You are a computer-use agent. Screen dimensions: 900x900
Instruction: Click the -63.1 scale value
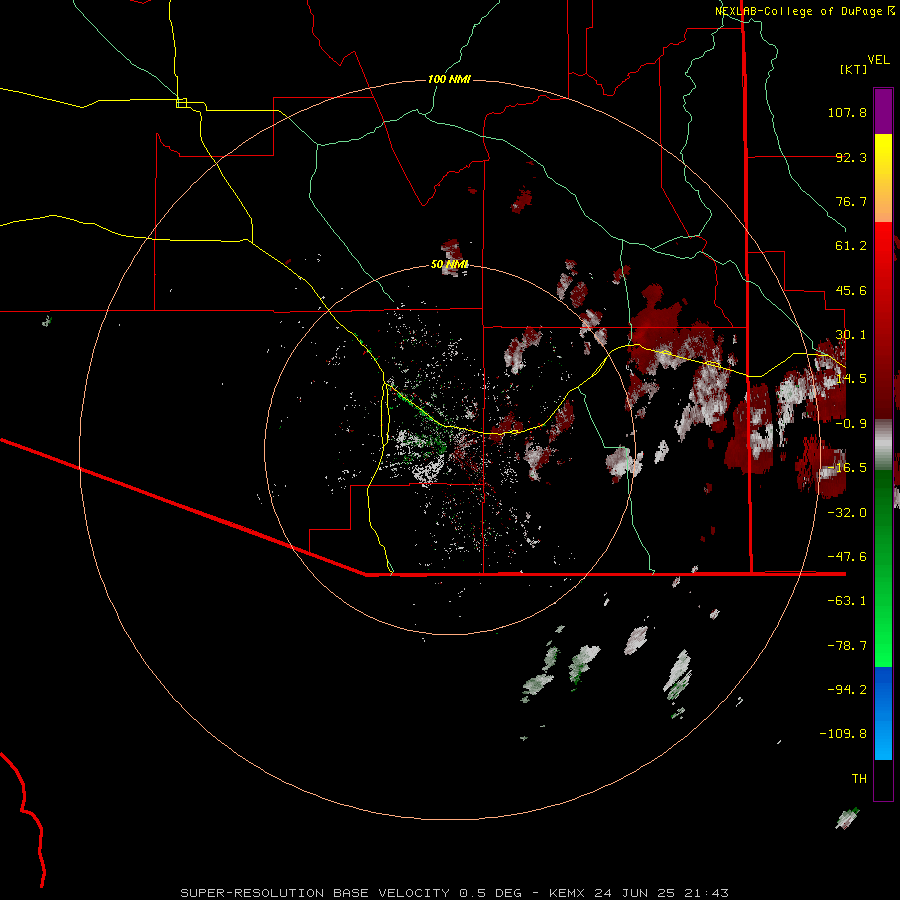pyautogui.click(x=847, y=601)
